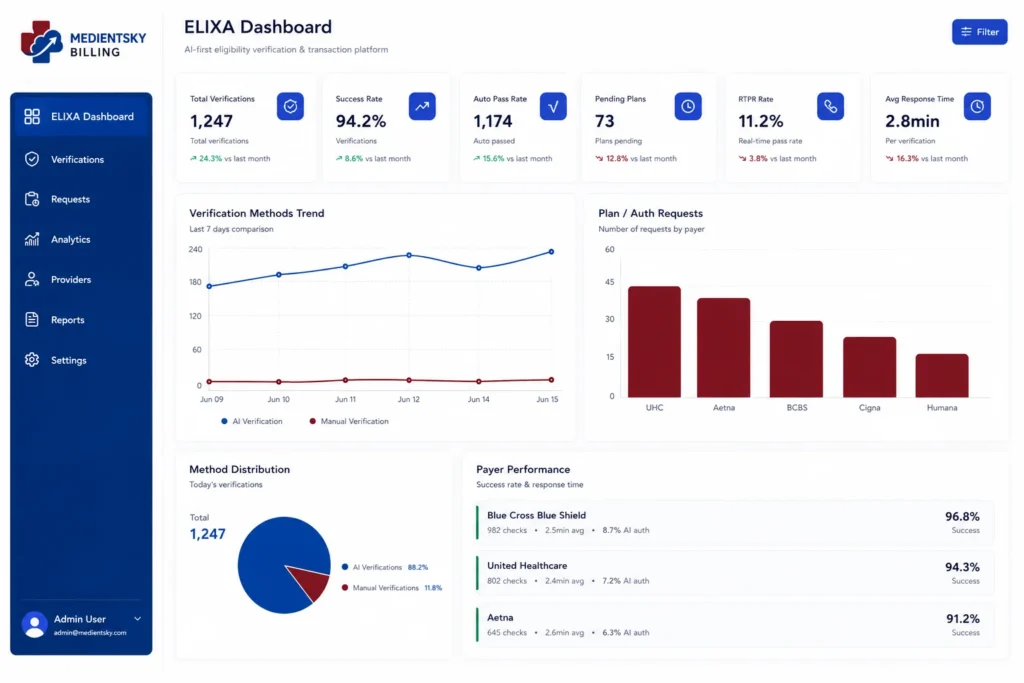Screen dimensions: 1024x683
Task: Click the Analytics chart icon in sidebar
Action: pos(32,239)
